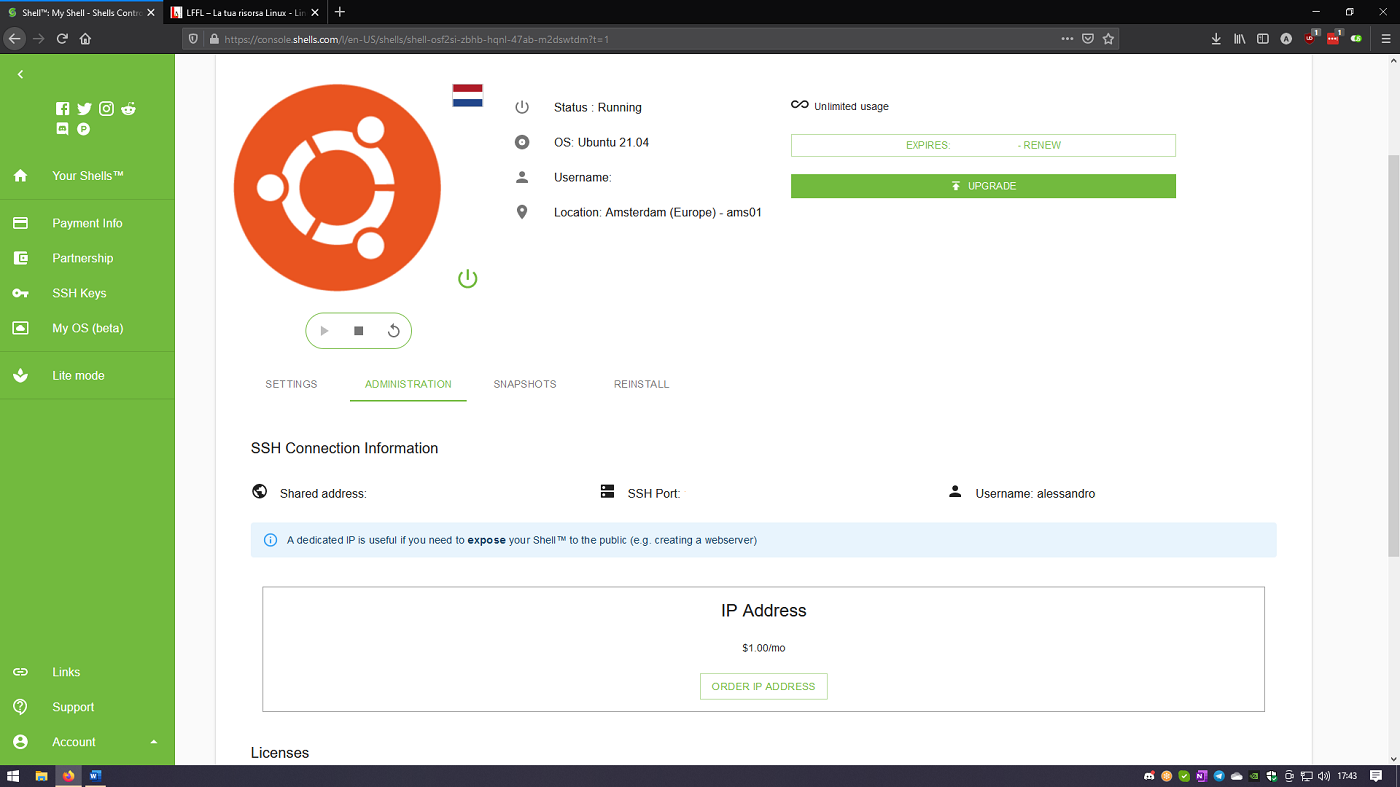Click the info icon in dedicated IP notice
This screenshot has height=787, width=1400.
(x=270, y=540)
